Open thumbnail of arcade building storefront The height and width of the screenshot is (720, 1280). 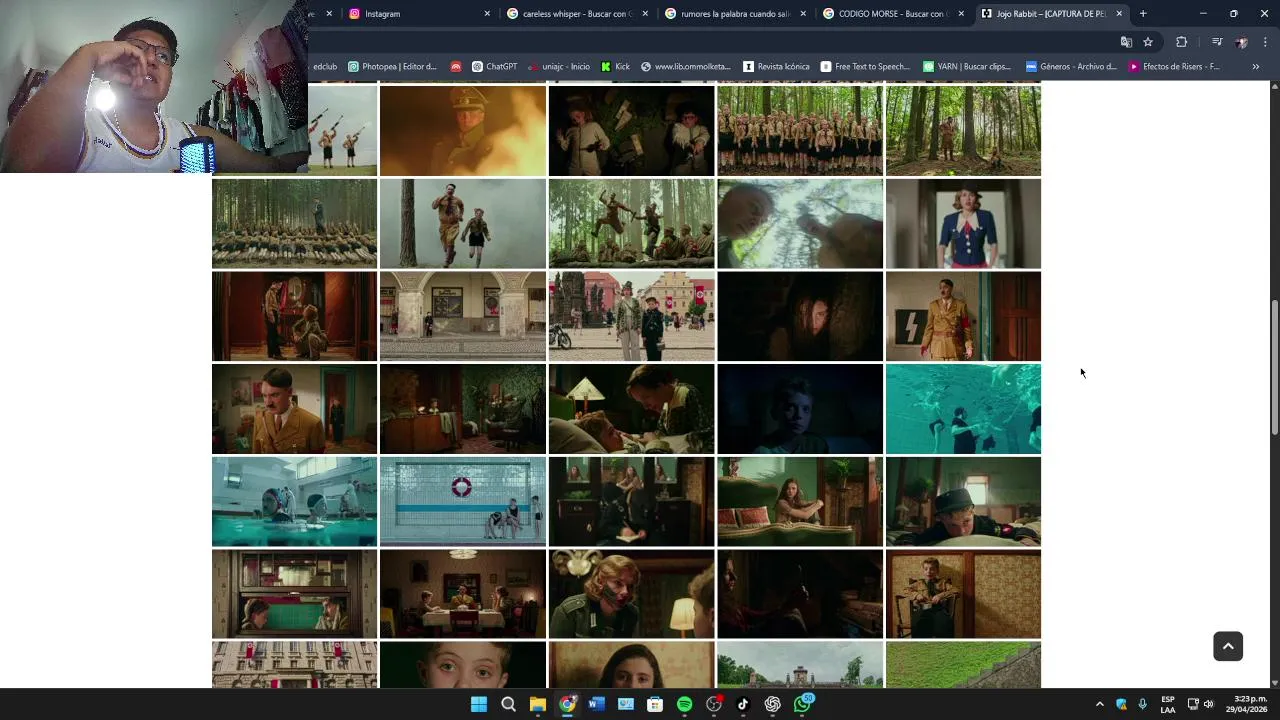(x=463, y=316)
